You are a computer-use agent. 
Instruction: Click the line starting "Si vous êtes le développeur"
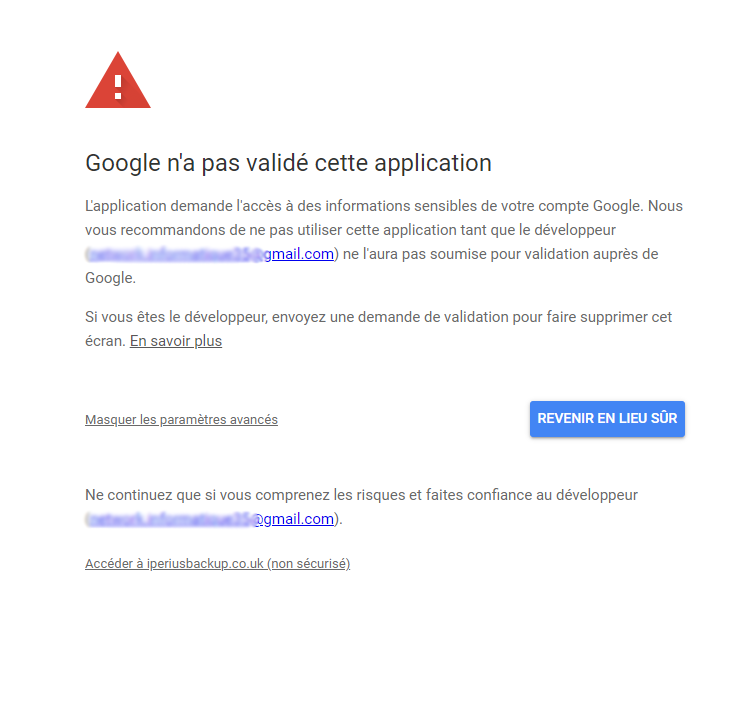coord(378,317)
